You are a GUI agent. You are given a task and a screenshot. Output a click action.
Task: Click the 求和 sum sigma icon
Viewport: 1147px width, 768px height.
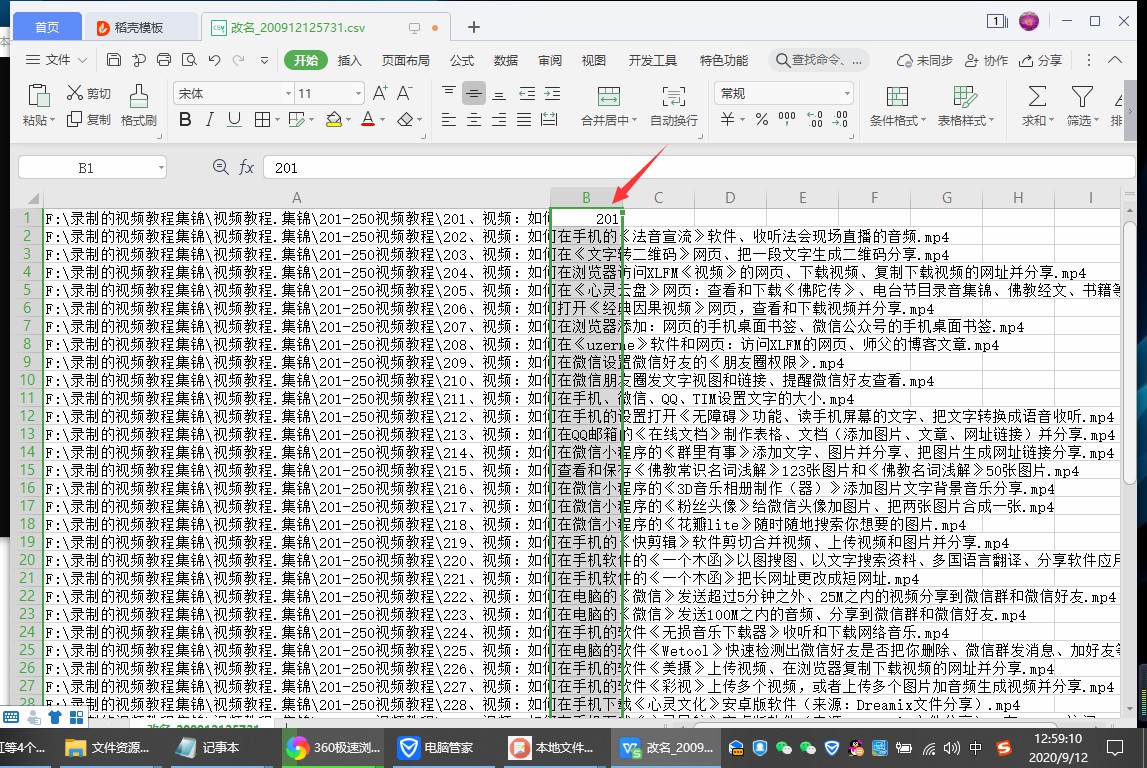[x=1037, y=96]
